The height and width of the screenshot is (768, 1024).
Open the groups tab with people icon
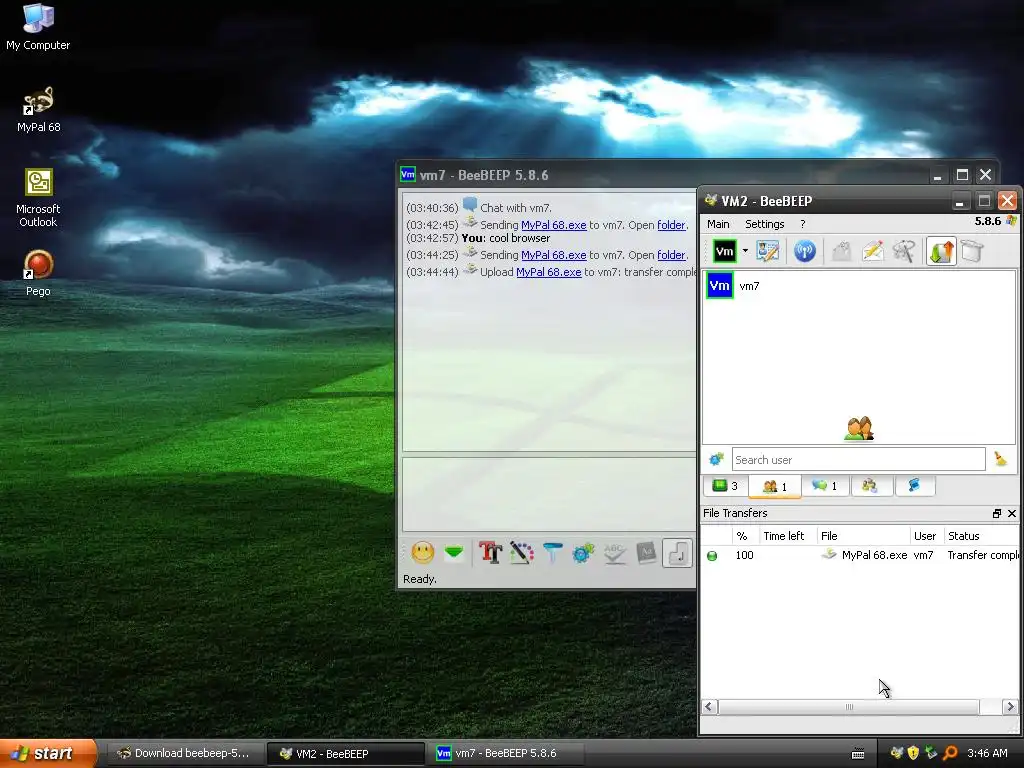point(870,486)
